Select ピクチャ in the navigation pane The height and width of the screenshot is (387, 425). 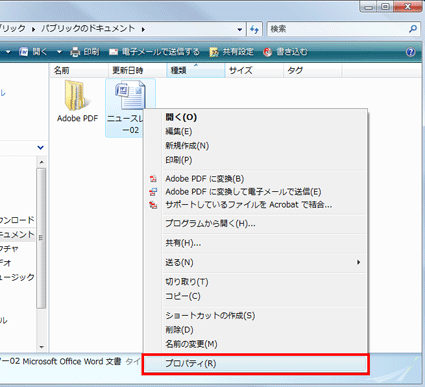9,249
